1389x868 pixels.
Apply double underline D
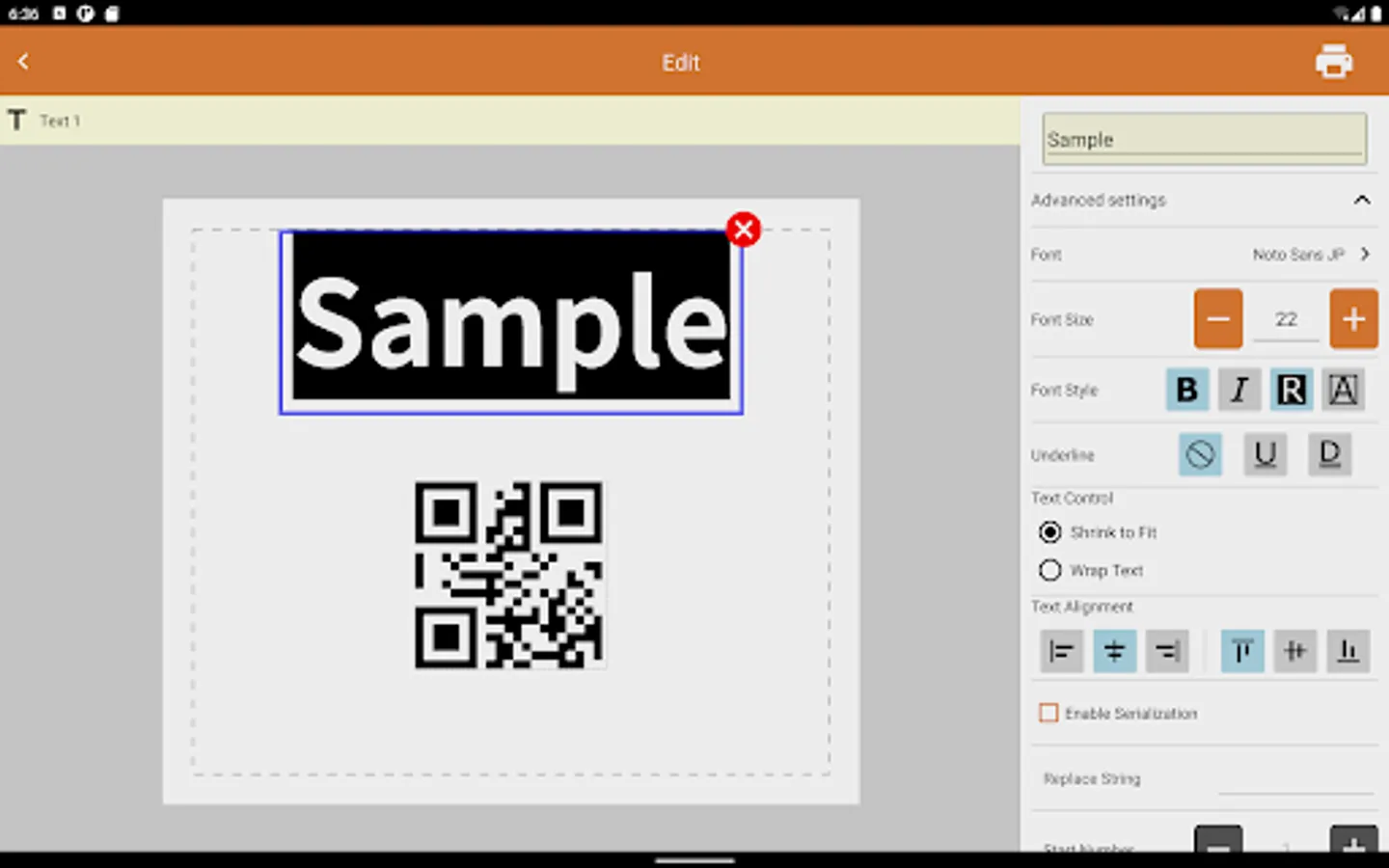[x=1330, y=454]
